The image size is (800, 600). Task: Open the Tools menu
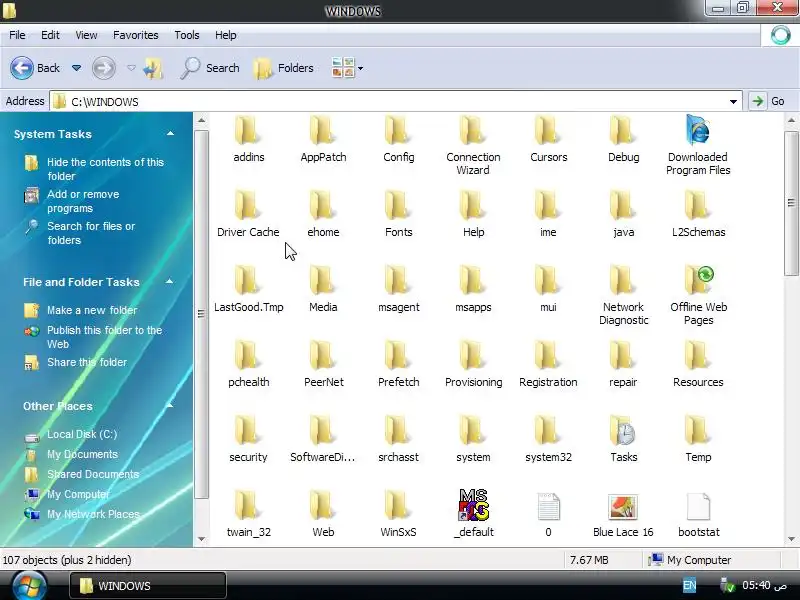187,35
